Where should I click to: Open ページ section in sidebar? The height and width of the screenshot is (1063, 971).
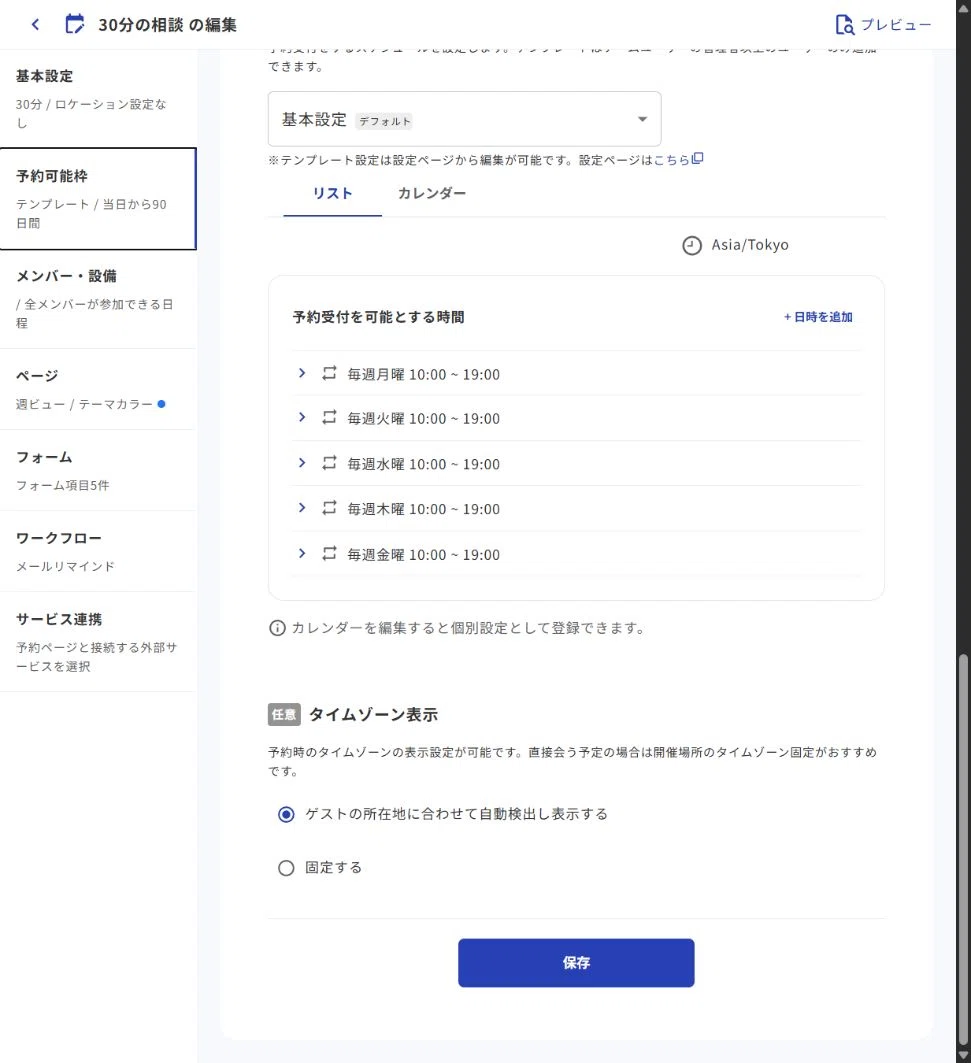coord(98,389)
